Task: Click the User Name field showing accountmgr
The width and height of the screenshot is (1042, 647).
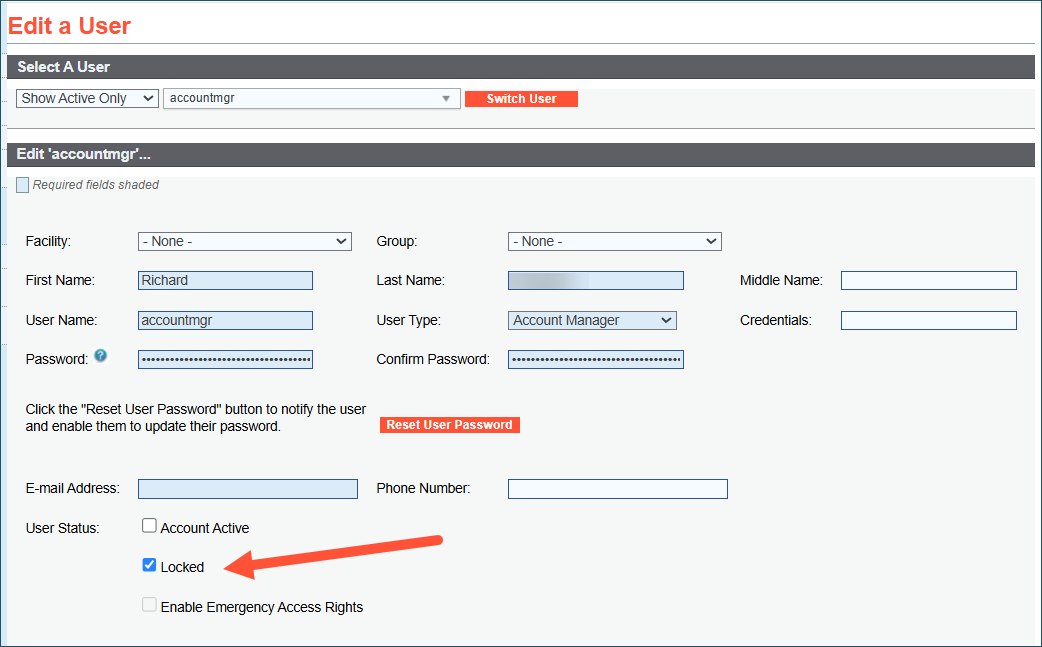Action: 225,320
